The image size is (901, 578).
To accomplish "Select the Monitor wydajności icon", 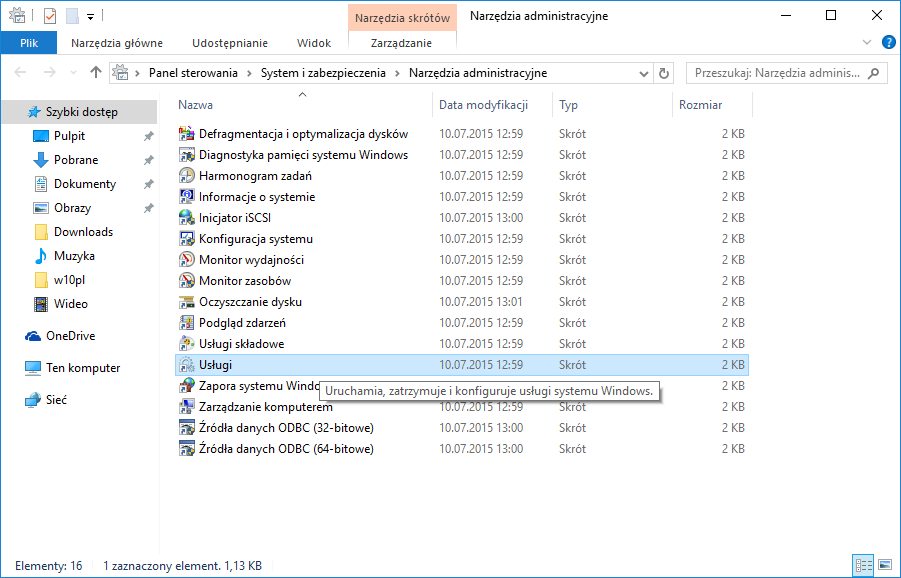I will pos(186,260).
